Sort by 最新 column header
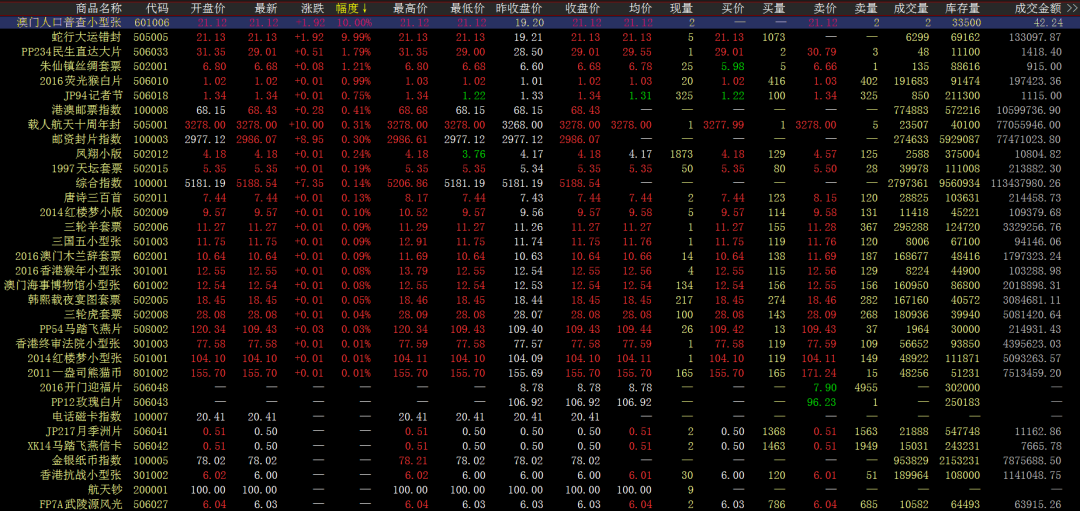Viewport: 1080px width, 511px height. pyautogui.click(x=265, y=8)
